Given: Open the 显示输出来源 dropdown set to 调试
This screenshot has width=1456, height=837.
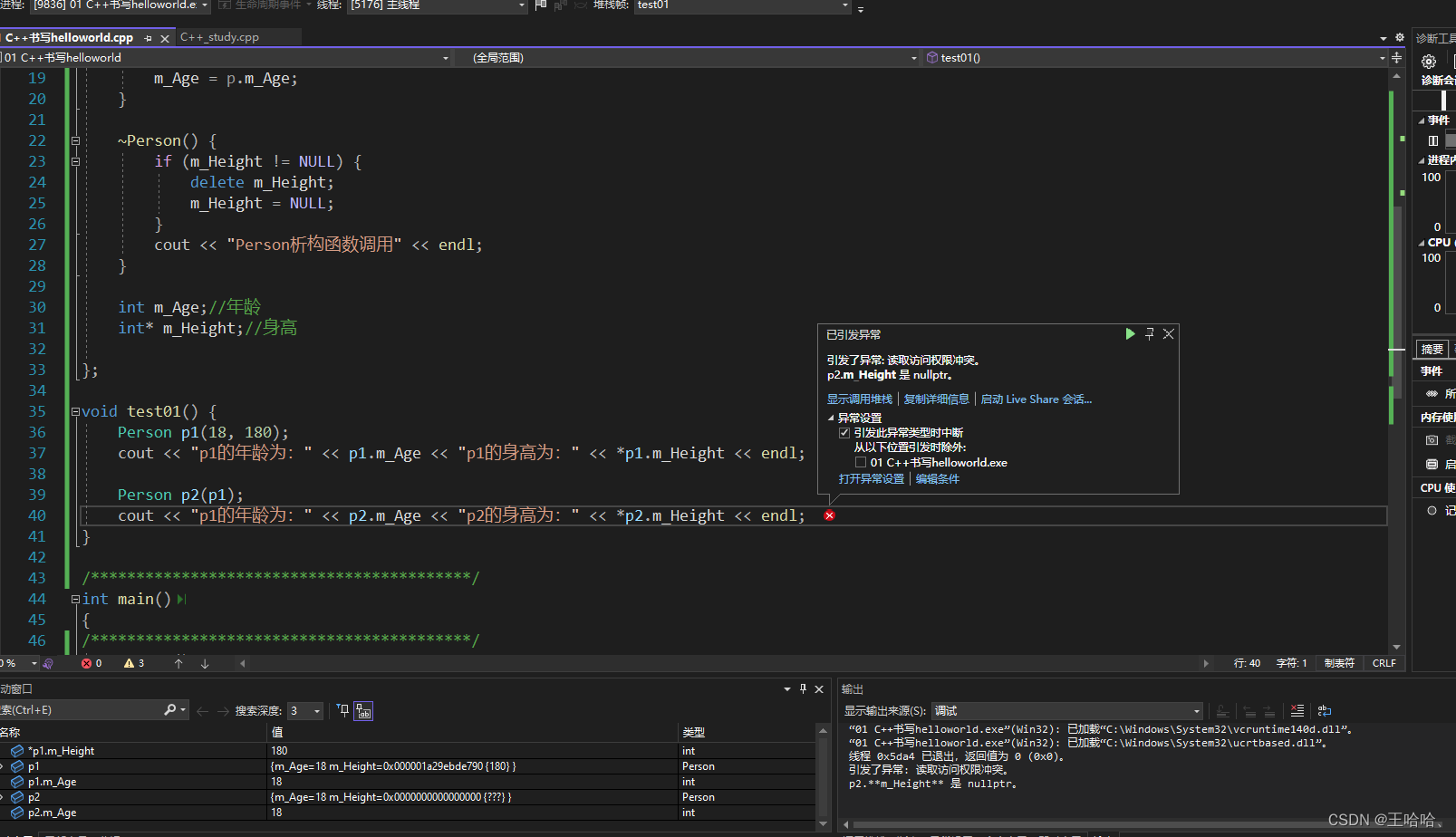Looking at the screenshot, I should click(1068, 711).
